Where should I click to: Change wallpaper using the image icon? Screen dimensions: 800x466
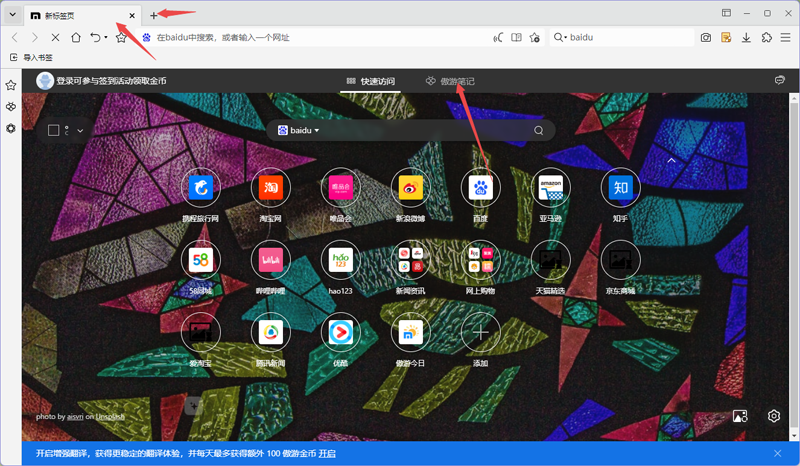click(x=741, y=416)
